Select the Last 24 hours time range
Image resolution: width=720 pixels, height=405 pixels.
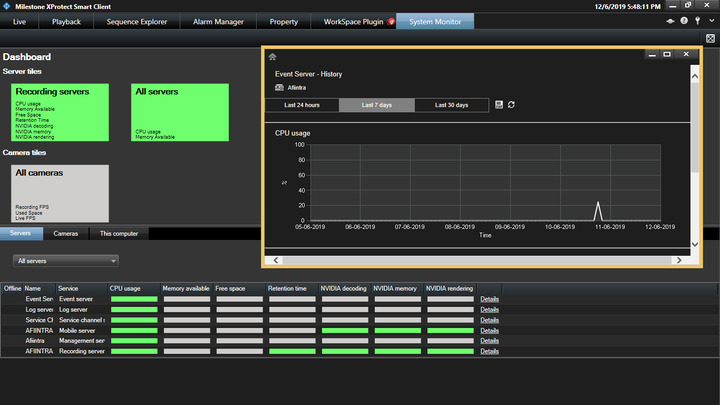pyautogui.click(x=302, y=104)
